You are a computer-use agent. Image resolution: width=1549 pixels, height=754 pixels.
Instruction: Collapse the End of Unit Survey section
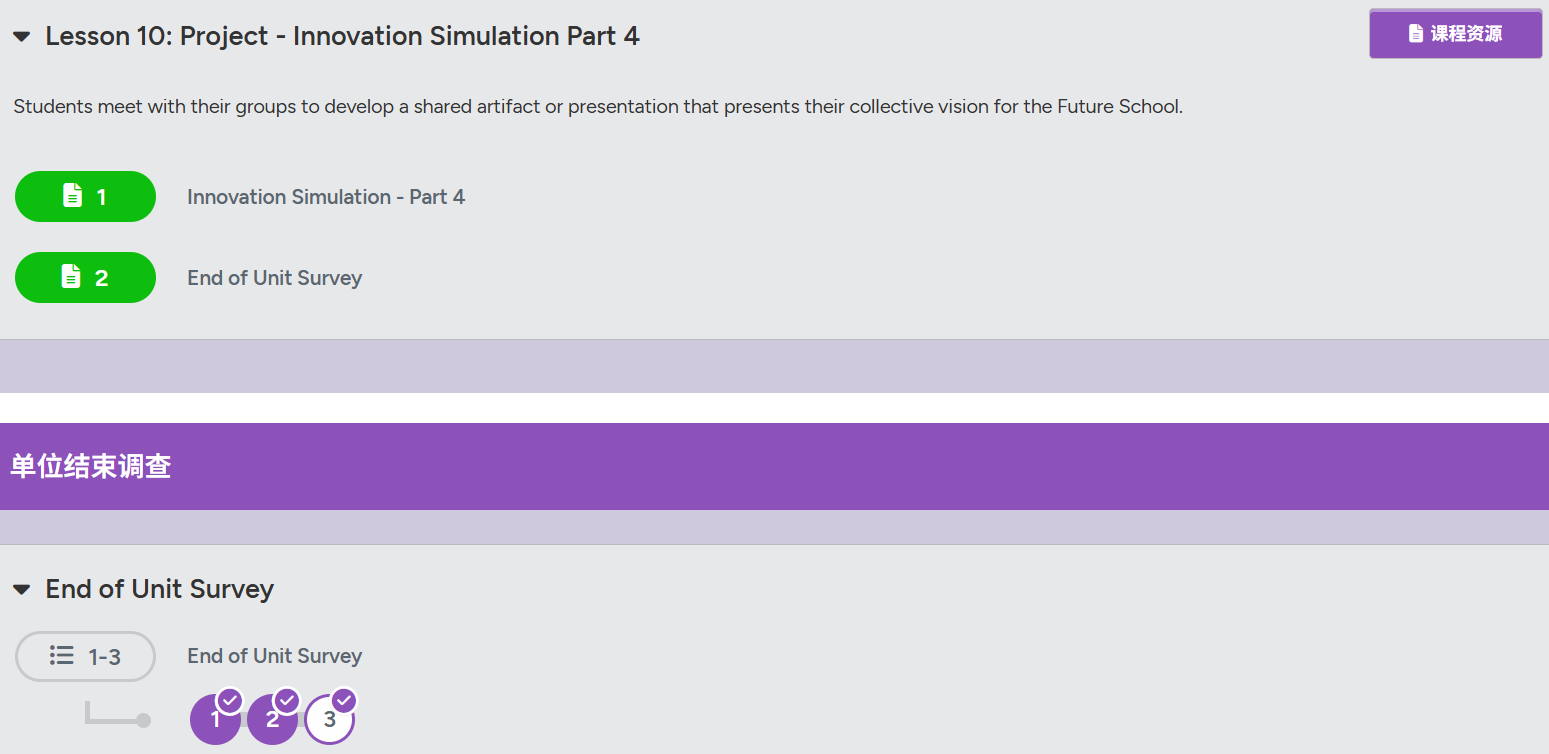tap(21, 590)
